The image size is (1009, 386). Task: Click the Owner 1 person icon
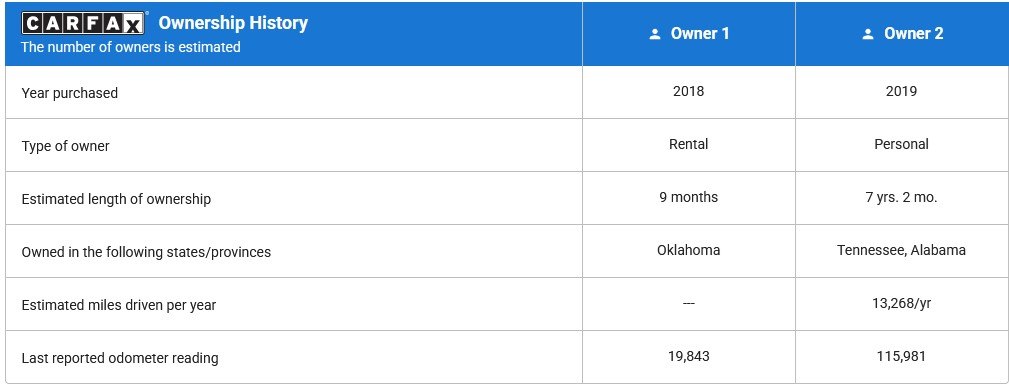click(x=655, y=34)
